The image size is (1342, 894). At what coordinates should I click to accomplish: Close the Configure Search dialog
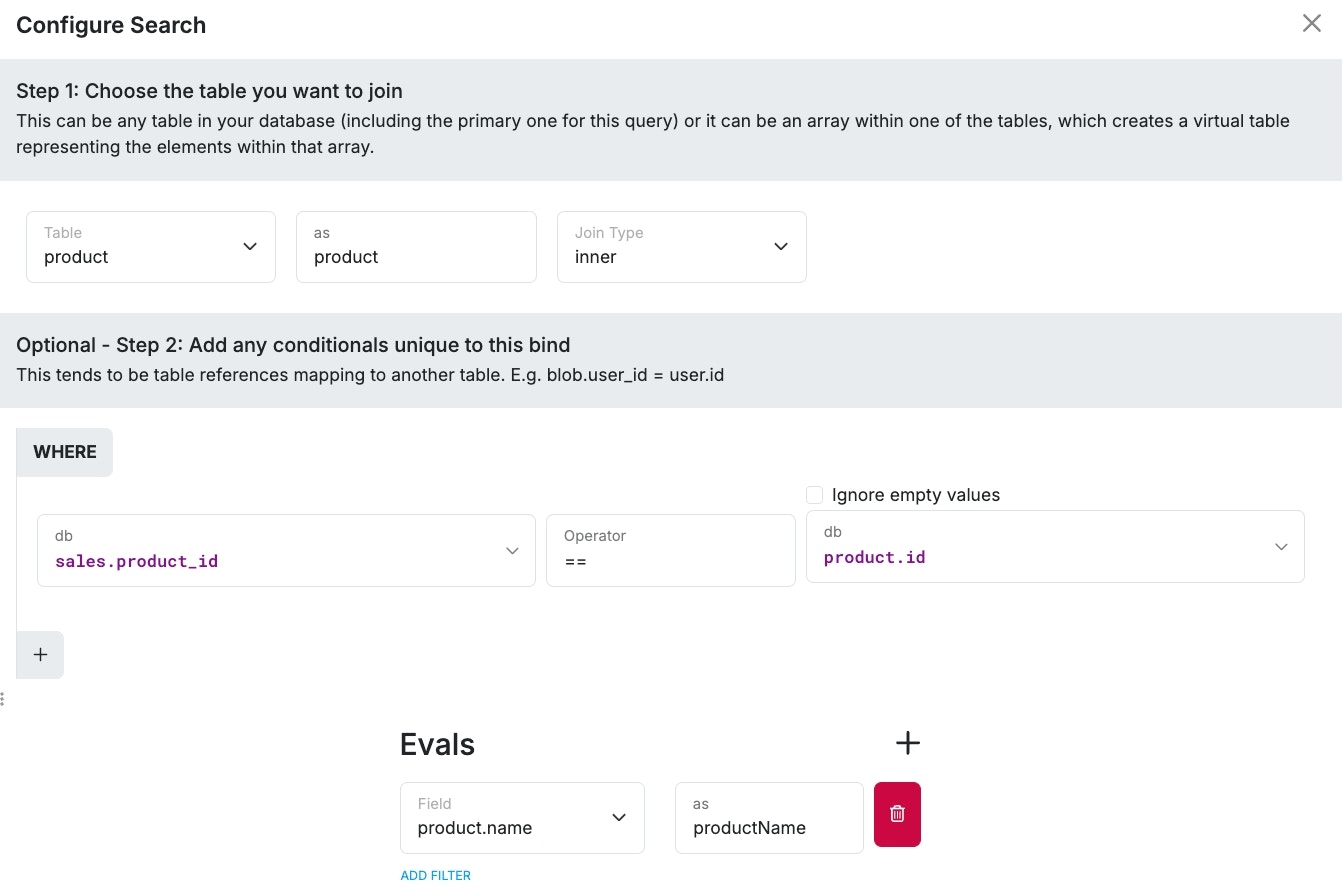pyautogui.click(x=1311, y=24)
